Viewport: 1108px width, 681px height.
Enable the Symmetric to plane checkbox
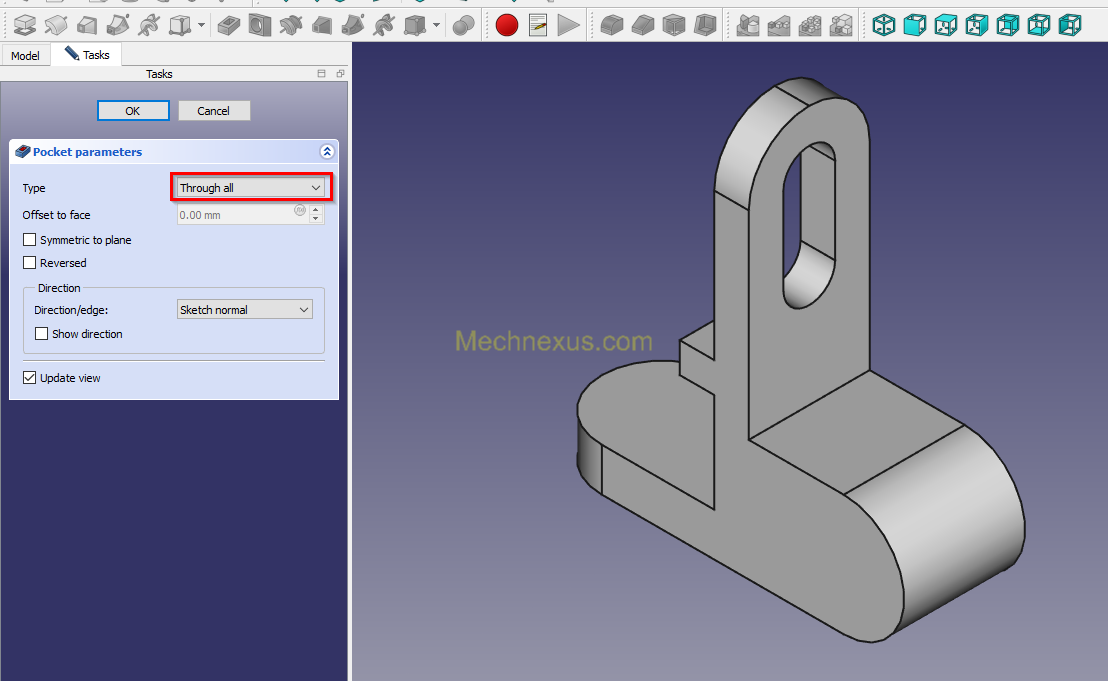pos(30,240)
